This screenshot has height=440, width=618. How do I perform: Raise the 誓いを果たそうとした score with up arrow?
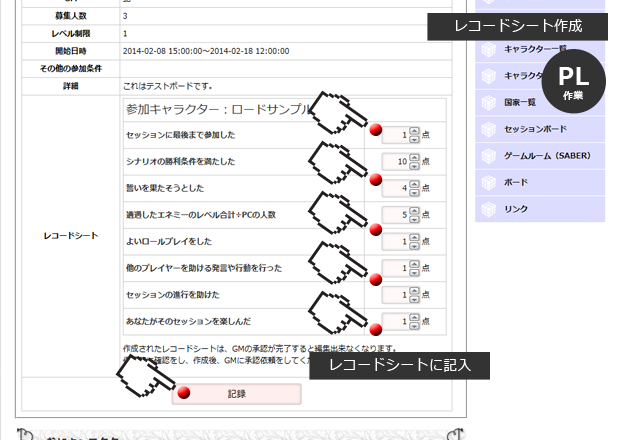tap(414, 185)
